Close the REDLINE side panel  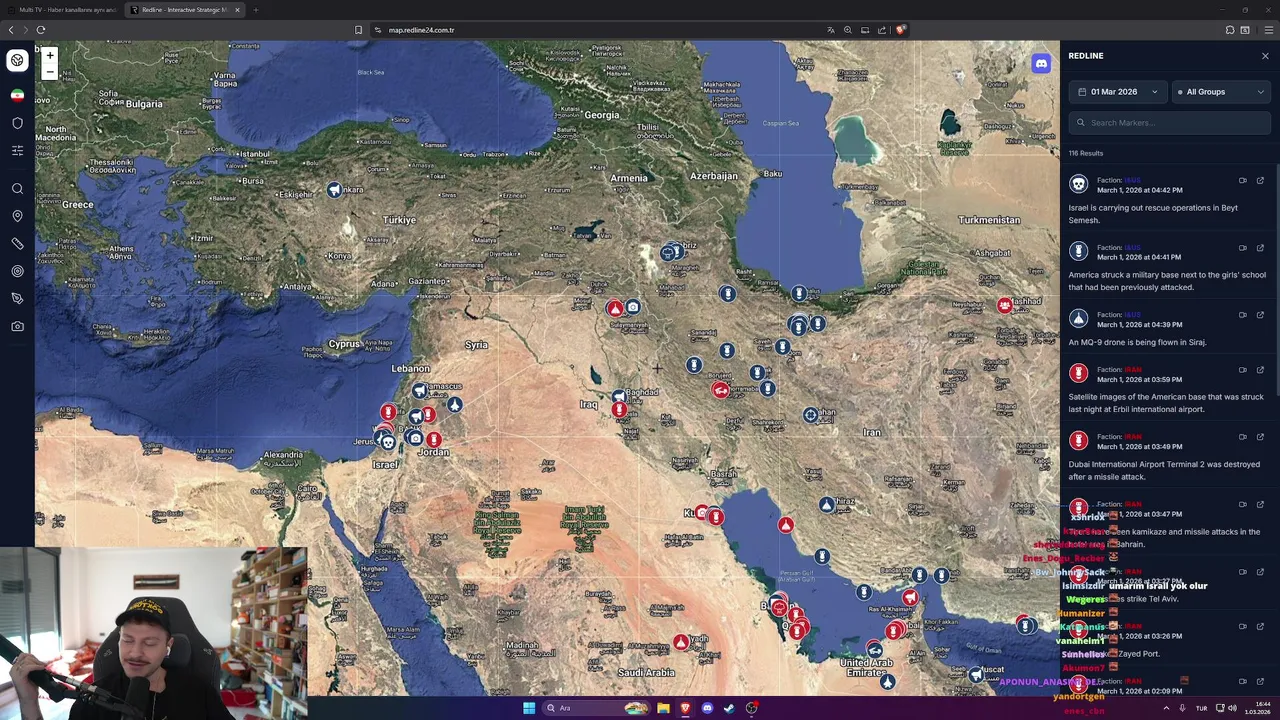(1265, 56)
